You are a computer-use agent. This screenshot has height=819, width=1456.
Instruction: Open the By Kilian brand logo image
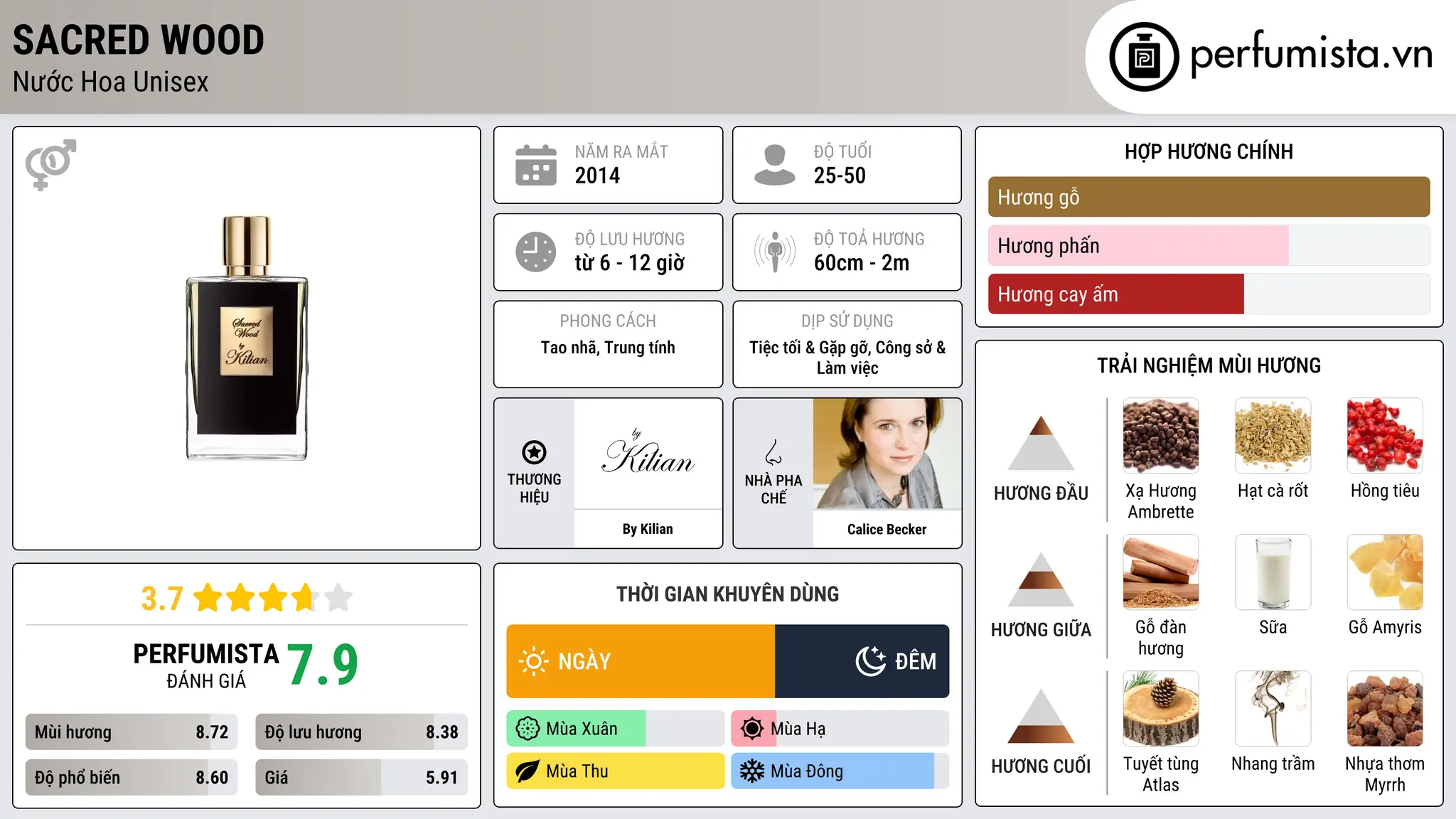coord(648,454)
